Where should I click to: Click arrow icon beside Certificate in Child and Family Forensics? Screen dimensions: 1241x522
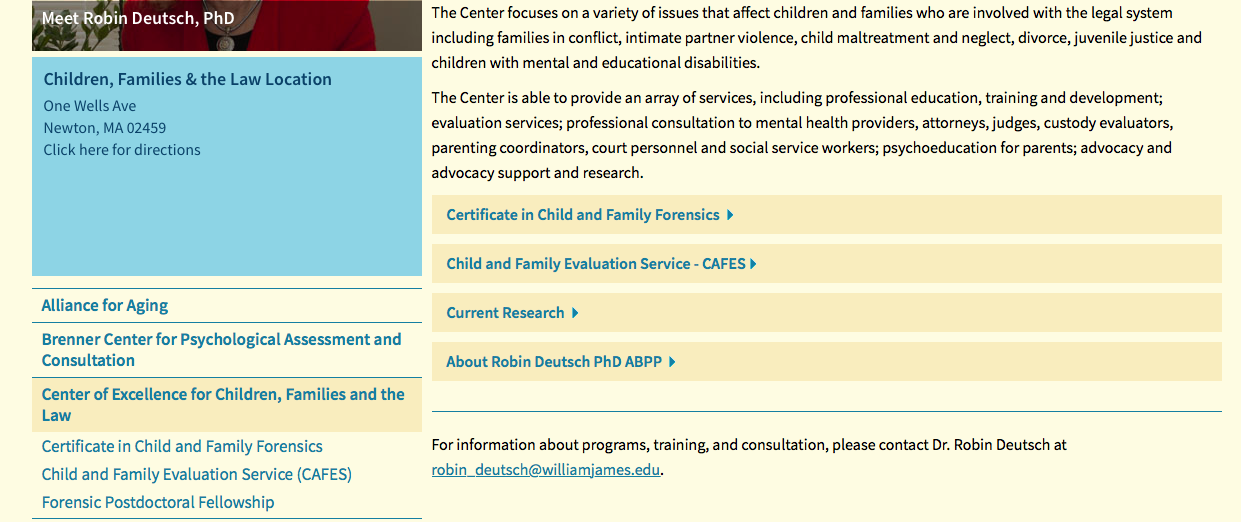[731, 215]
